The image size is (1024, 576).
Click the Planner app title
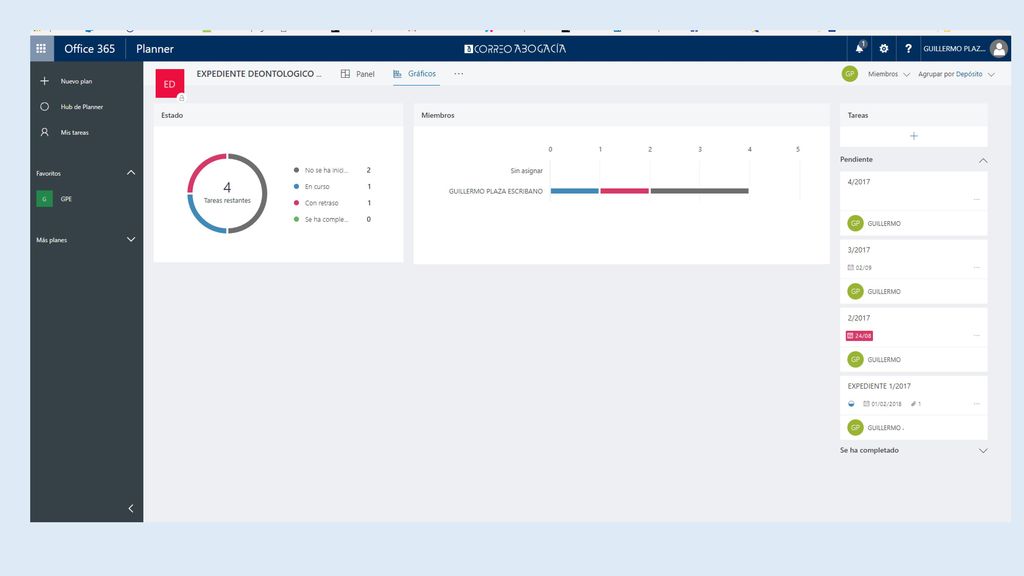[x=155, y=48]
